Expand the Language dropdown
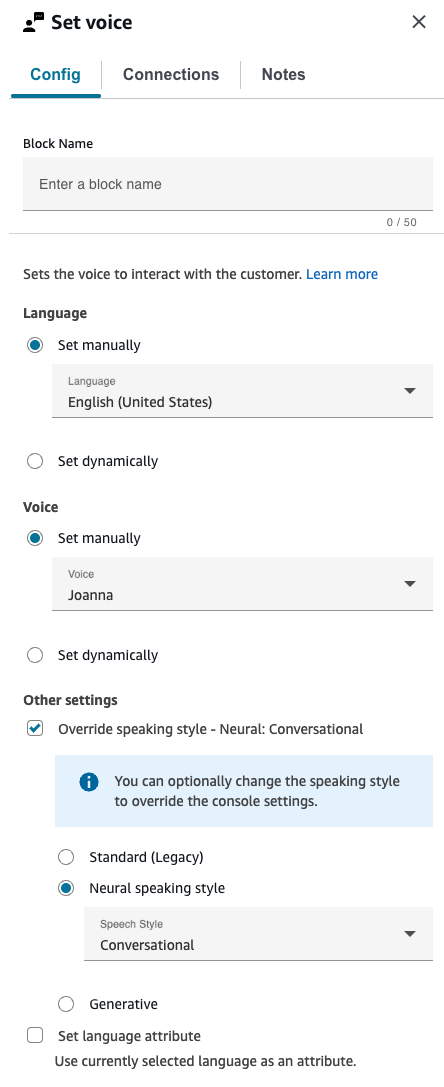The height and width of the screenshot is (1087, 444). 242,391
